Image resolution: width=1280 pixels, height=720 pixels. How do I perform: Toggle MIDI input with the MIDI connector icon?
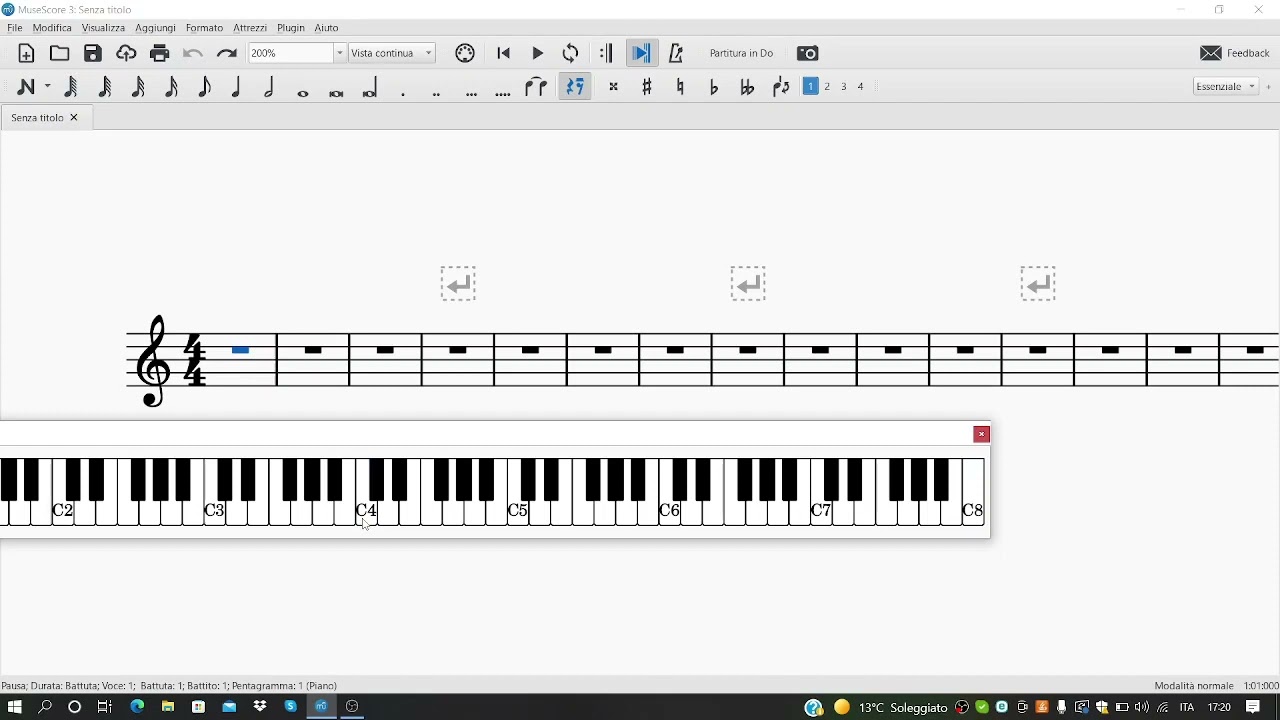(x=466, y=54)
